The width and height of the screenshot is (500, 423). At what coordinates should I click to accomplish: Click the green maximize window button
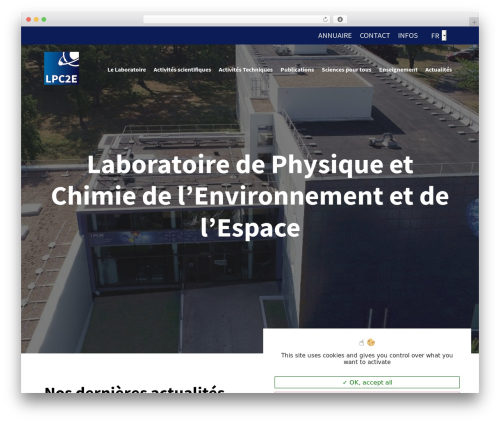44,20
